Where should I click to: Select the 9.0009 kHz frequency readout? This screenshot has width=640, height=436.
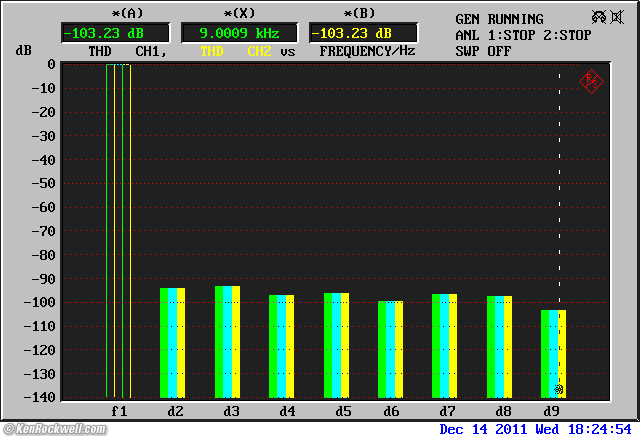click(238, 32)
